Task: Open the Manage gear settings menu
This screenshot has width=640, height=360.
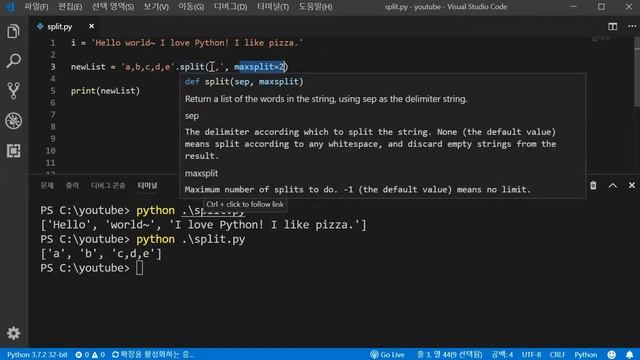Action: (x=13, y=333)
